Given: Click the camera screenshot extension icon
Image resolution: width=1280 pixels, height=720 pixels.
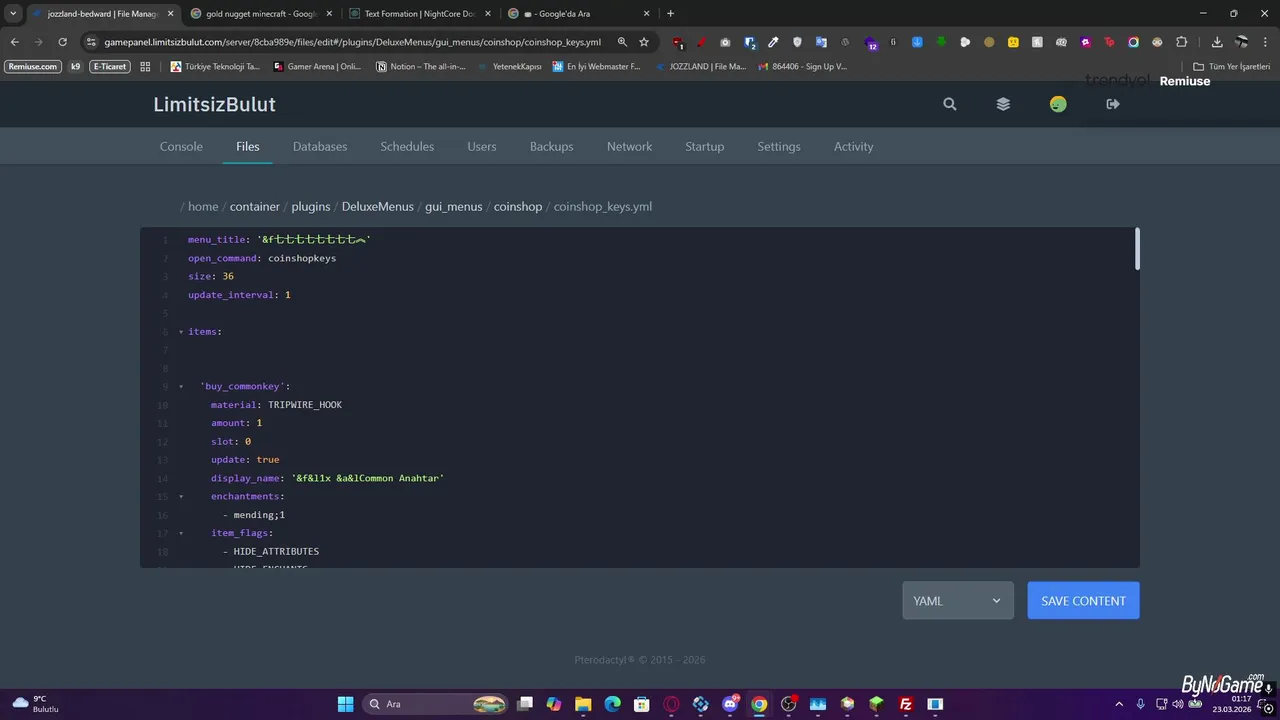Looking at the screenshot, I should [725, 43].
